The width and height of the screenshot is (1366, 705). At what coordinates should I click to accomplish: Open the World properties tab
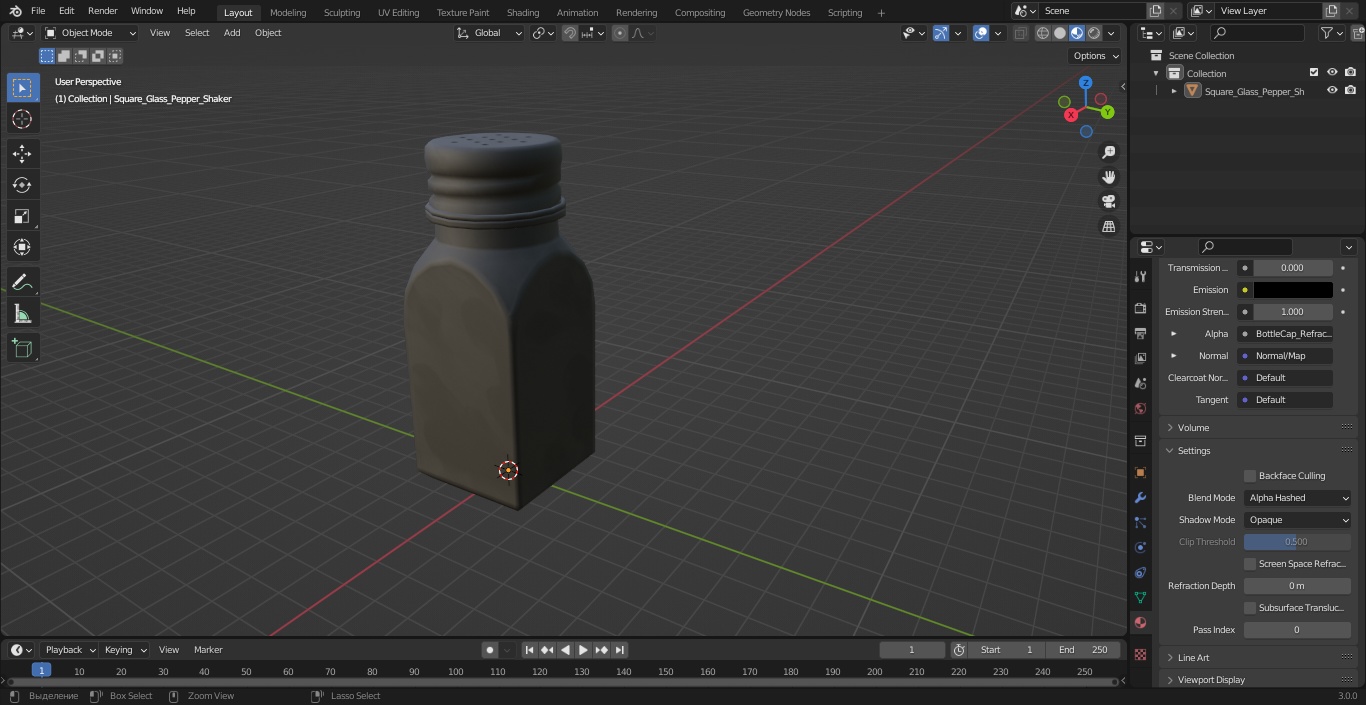[1140, 408]
